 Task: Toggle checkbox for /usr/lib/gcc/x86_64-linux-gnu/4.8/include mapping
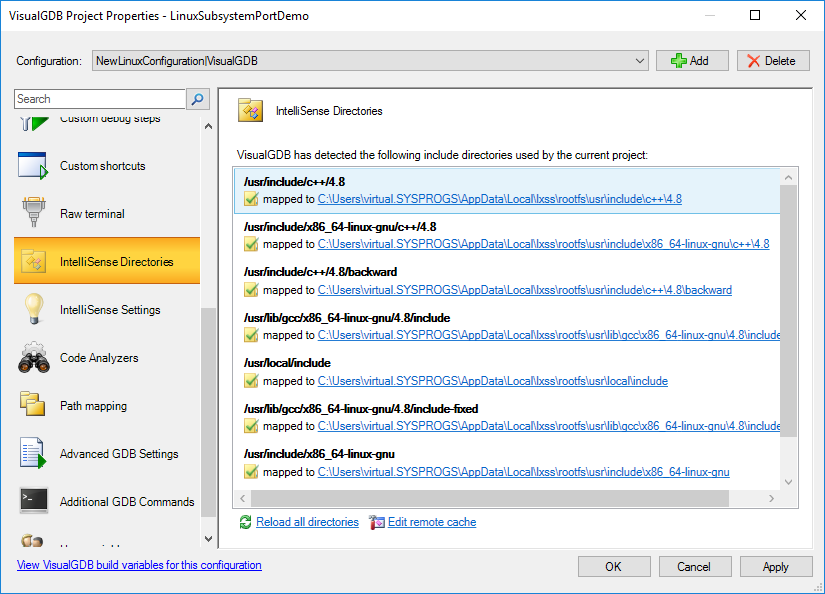(251, 335)
